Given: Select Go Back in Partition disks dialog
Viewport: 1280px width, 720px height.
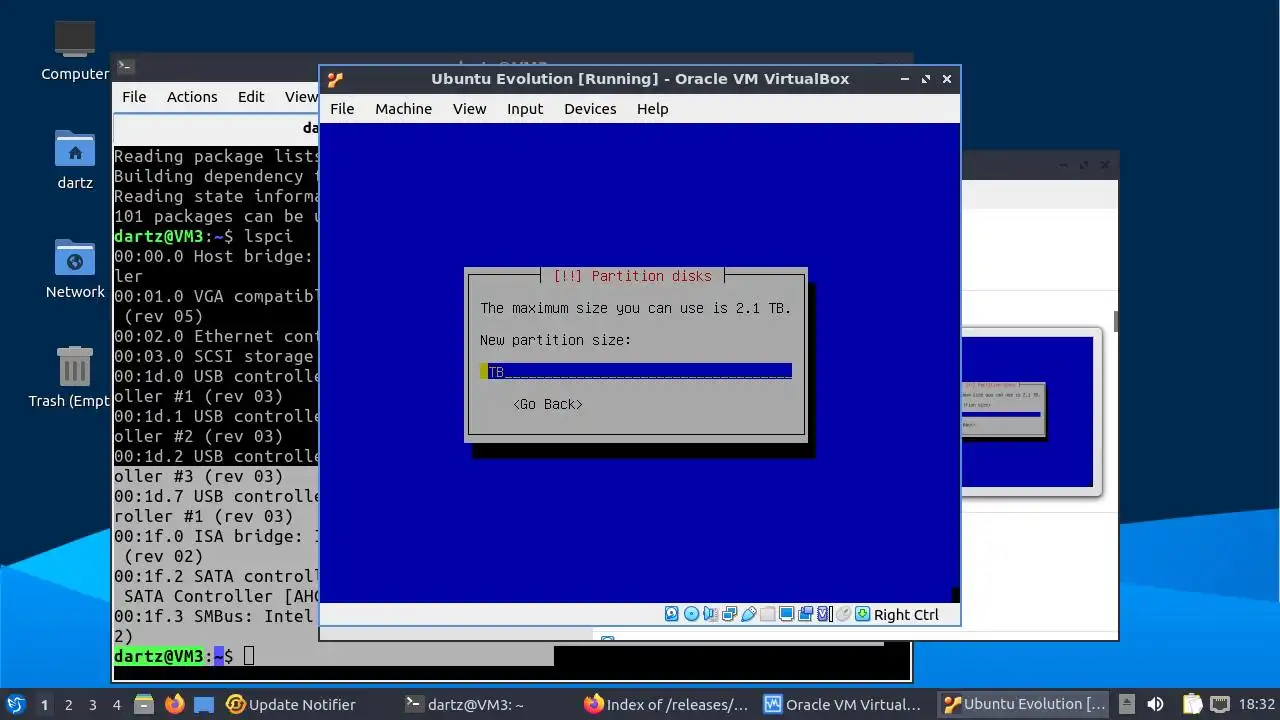Looking at the screenshot, I should (x=548, y=404).
